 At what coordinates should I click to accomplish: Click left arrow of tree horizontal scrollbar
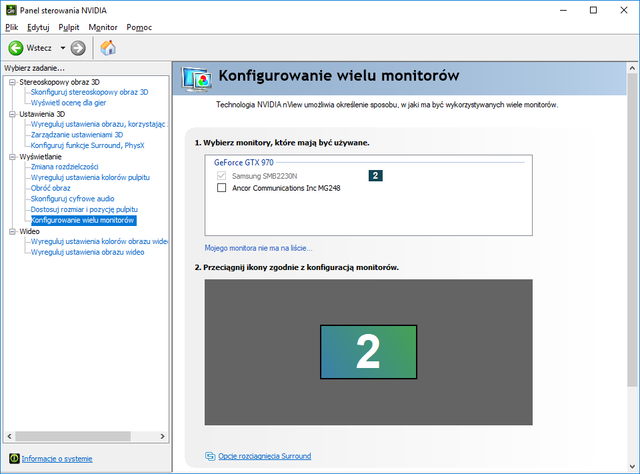pyautogui.click(x=9, y=436)
